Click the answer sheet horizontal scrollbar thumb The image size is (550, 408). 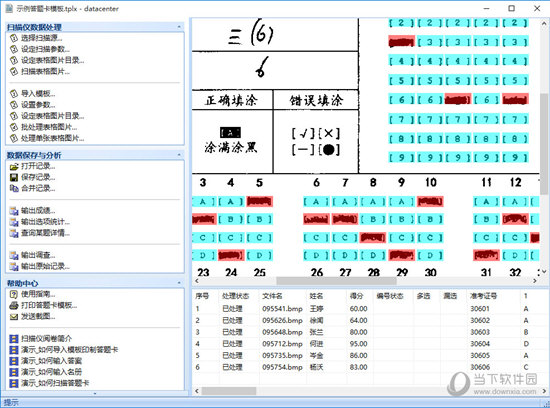point(336,281)
